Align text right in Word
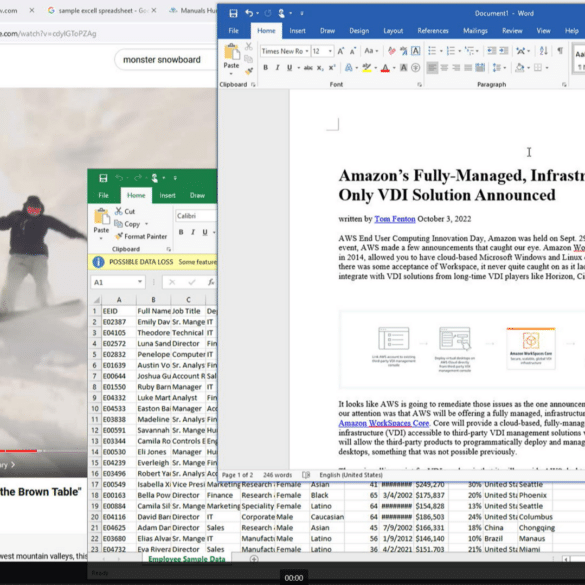This screenshot has width=585, height=585. 456,68
